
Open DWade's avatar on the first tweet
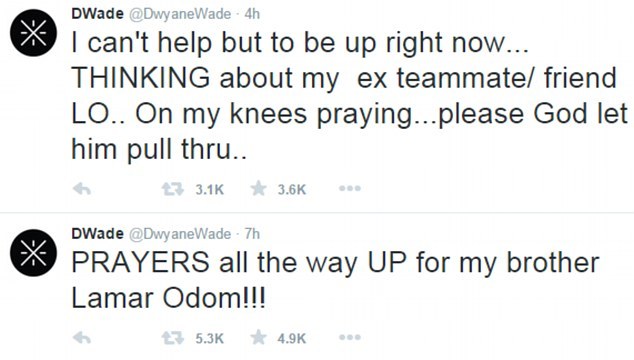(x=34, y=32)
